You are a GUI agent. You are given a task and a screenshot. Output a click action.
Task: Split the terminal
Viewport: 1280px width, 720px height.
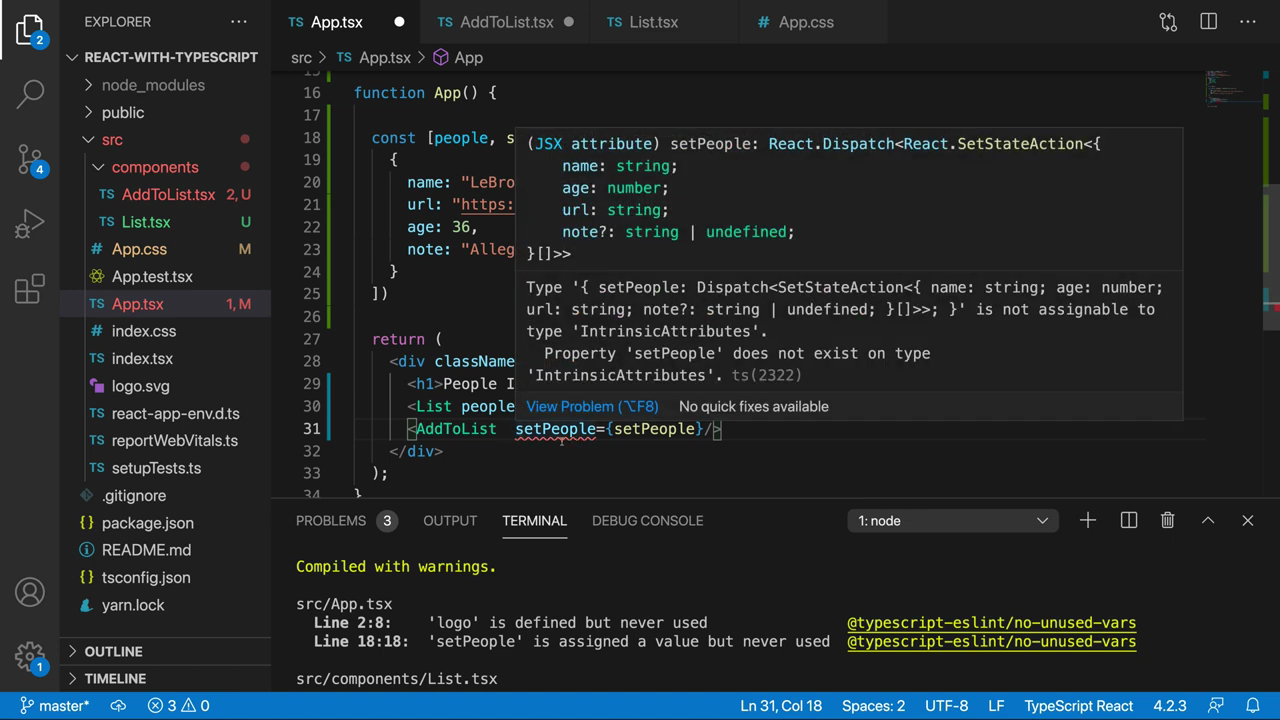pos(1129,520)
